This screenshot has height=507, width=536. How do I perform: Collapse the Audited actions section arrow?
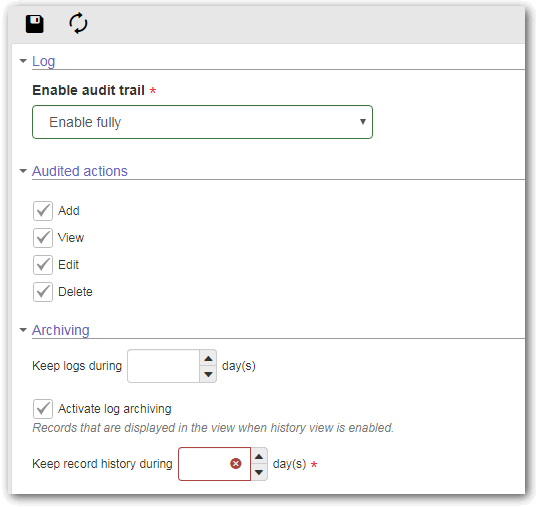tap(23, 171)
